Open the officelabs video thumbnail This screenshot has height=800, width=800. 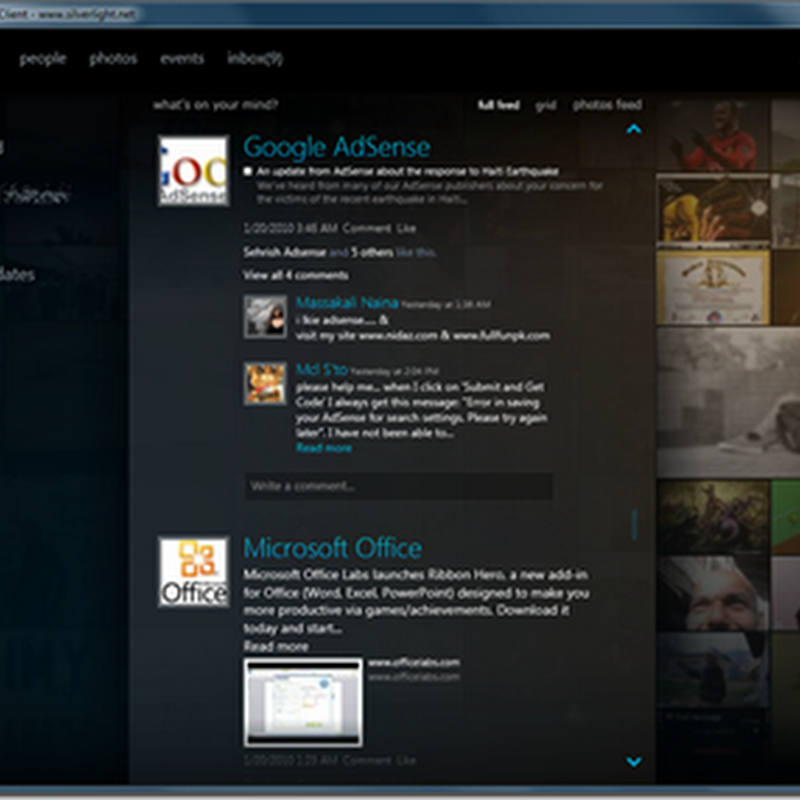304,703
